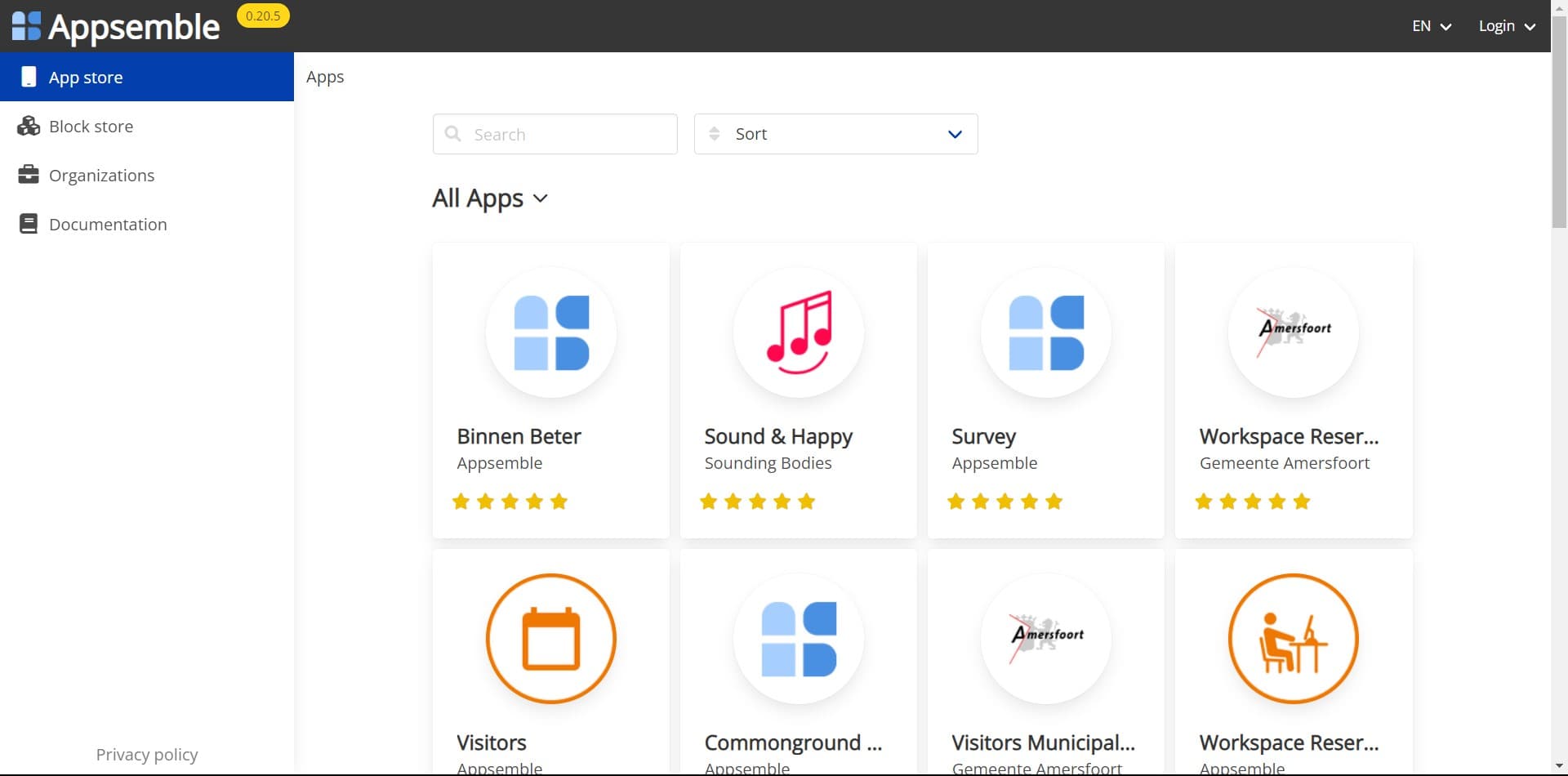Click the Amersfoort logo of Workspace Reser... by Gemeente Amersfoort
1568x776 pixels.
click(x=1294, y=332)
